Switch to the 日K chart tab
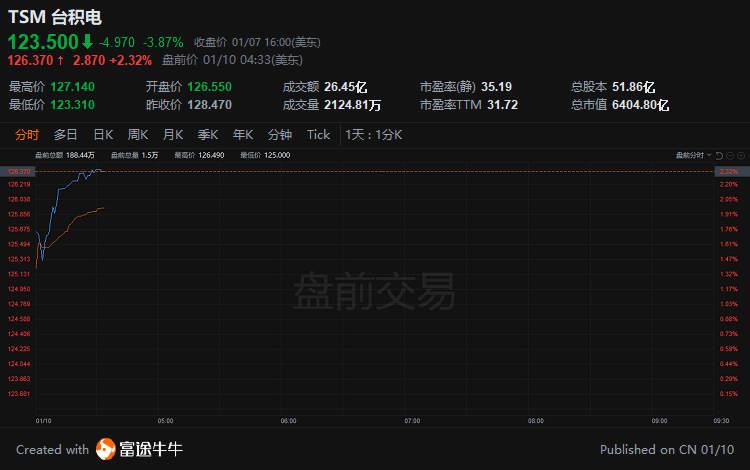Screen dimensions: 750x470 [103, 135]
